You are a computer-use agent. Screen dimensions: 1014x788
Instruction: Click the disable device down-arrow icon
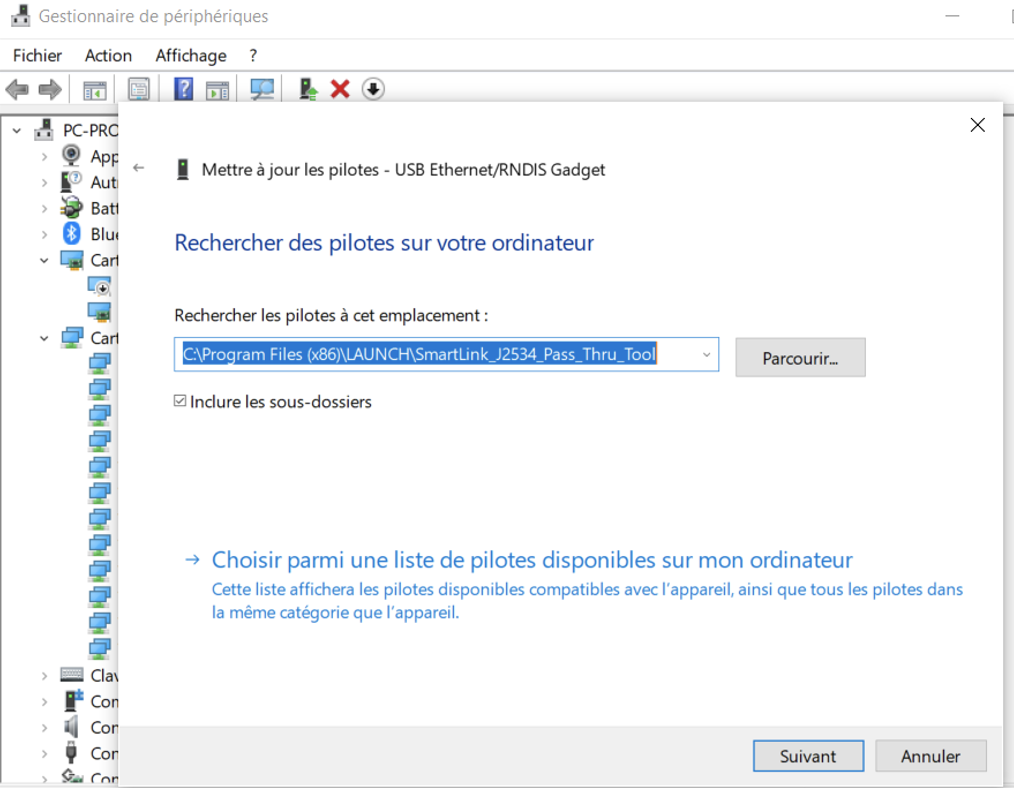pyautogui.click(x=372, y=89)
